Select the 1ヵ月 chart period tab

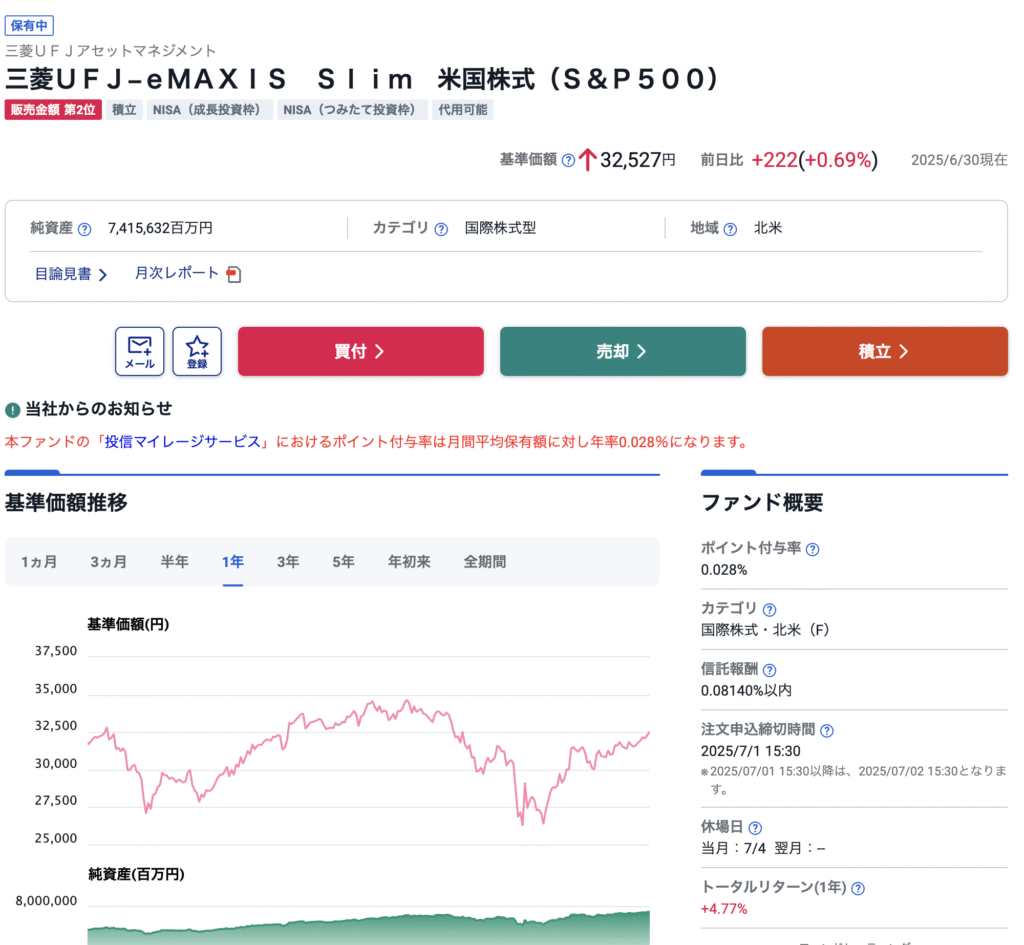tap(39, 562)
